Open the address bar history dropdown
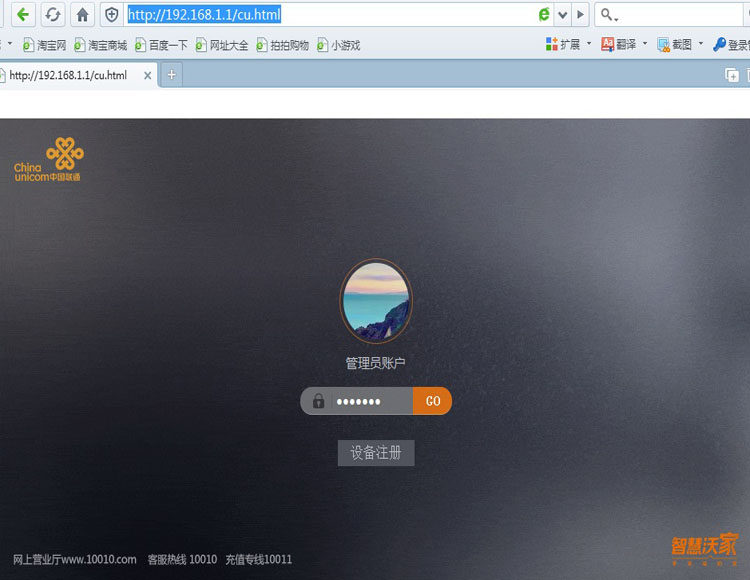Screen dimensions: 750x580 pyautogui.click(x=562, y=15)
